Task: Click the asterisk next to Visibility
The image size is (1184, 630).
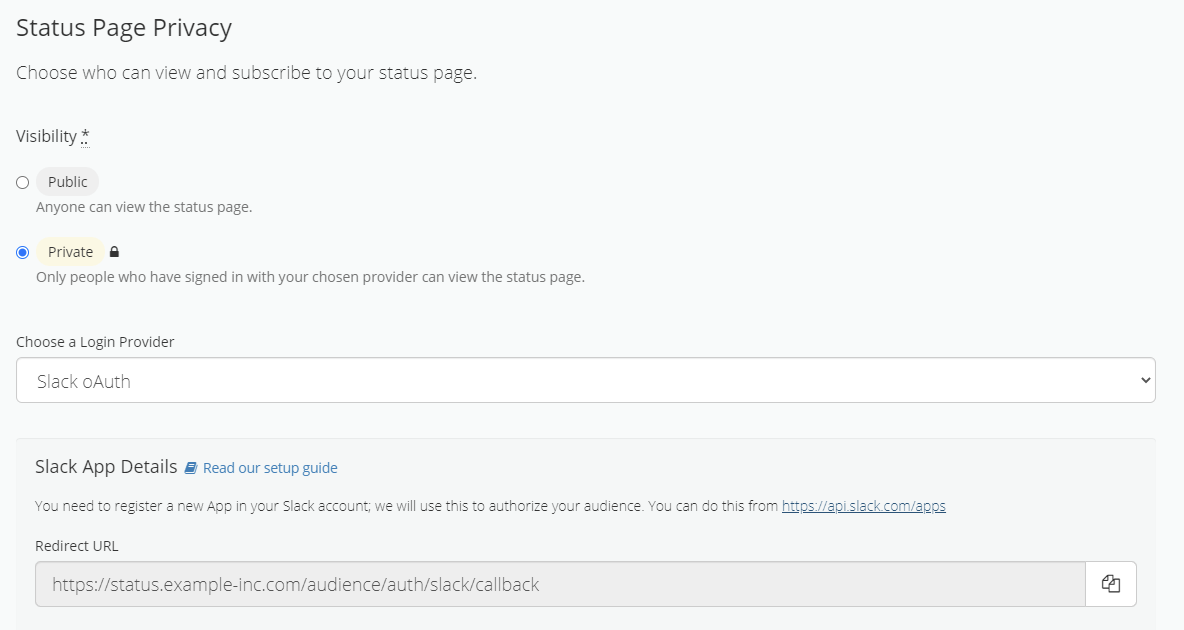Action: click(x=85, y=136)
